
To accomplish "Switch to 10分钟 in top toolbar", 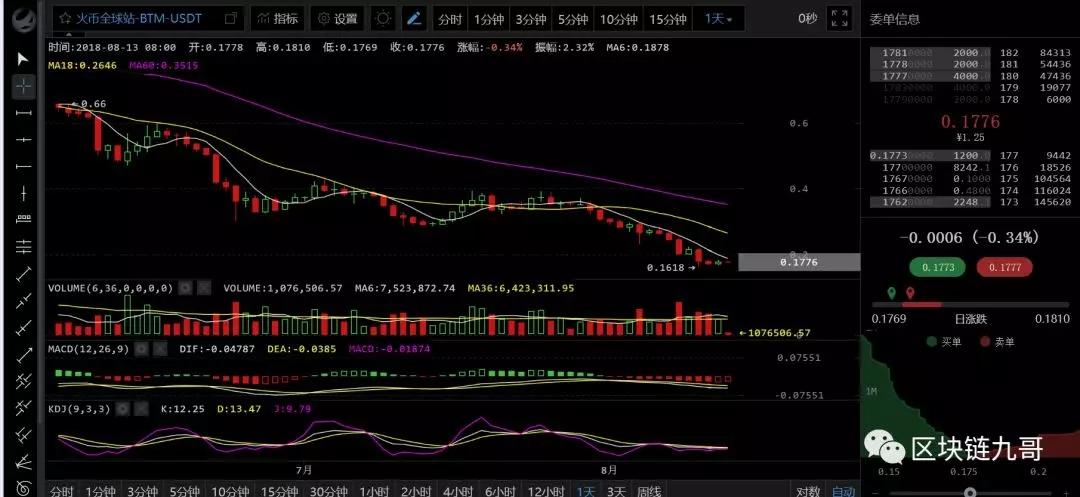I will tap(619, 19).
